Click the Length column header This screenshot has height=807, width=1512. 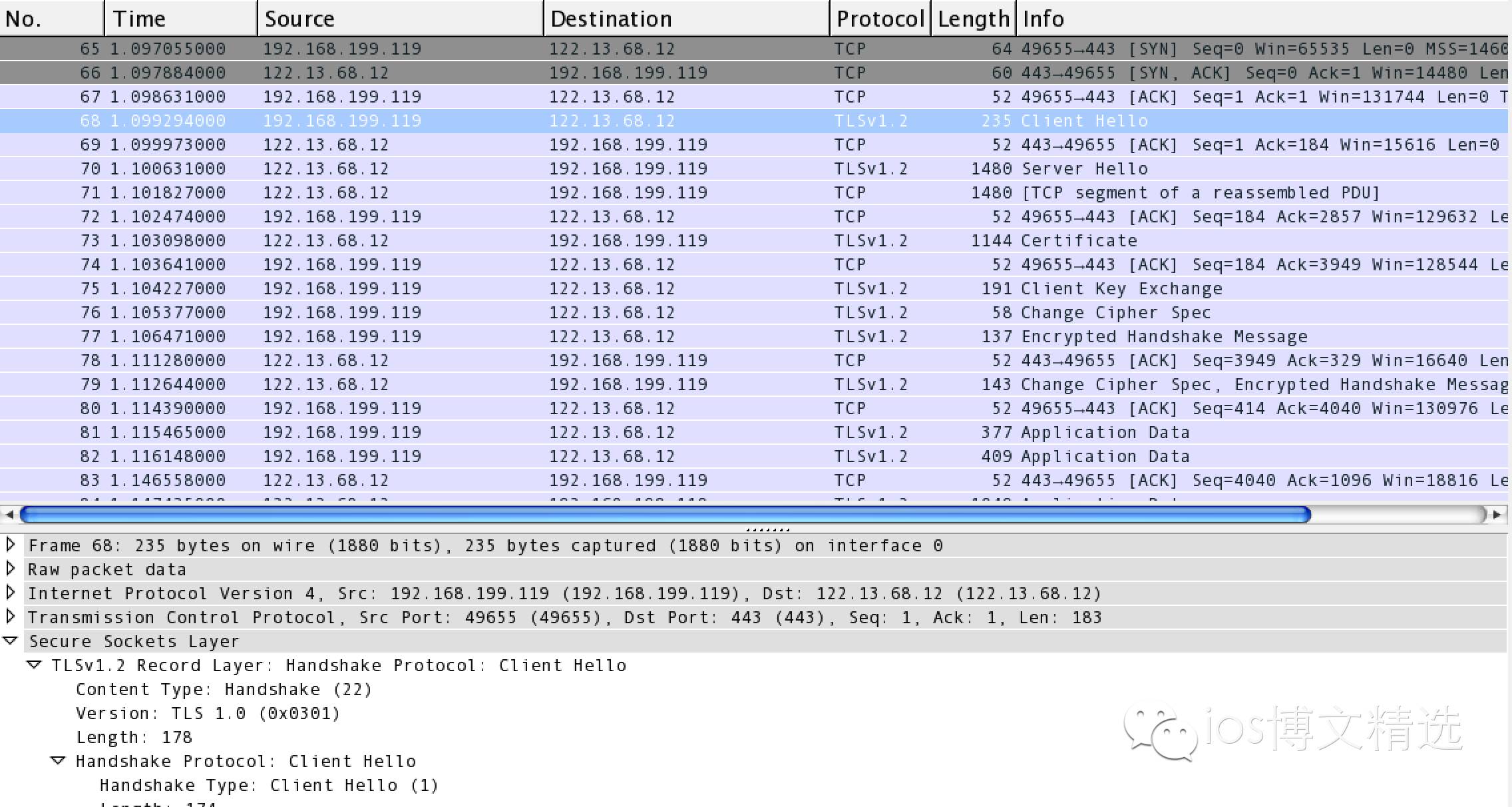(972, 18)
